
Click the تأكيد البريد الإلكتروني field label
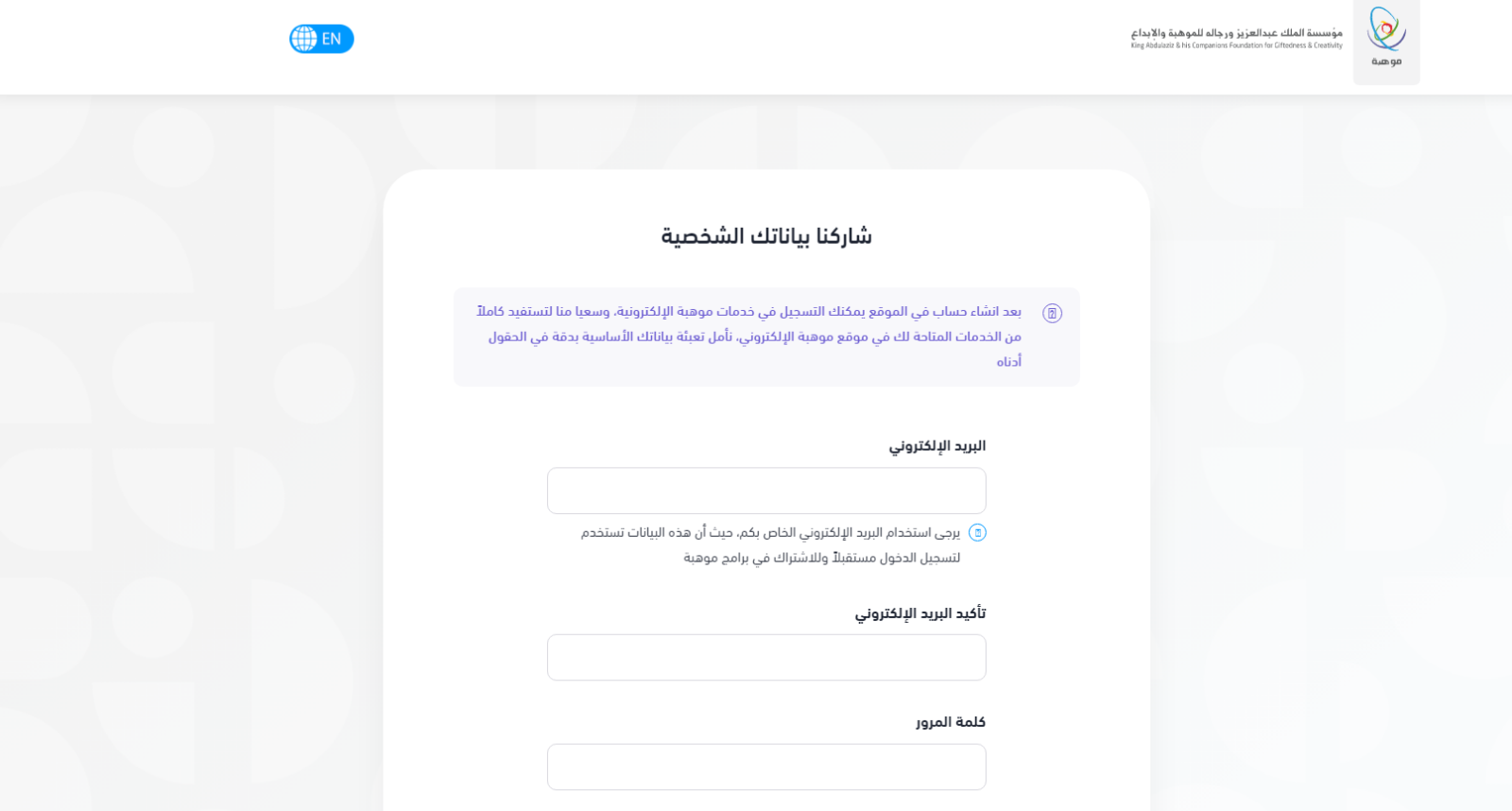pos(920,613)
